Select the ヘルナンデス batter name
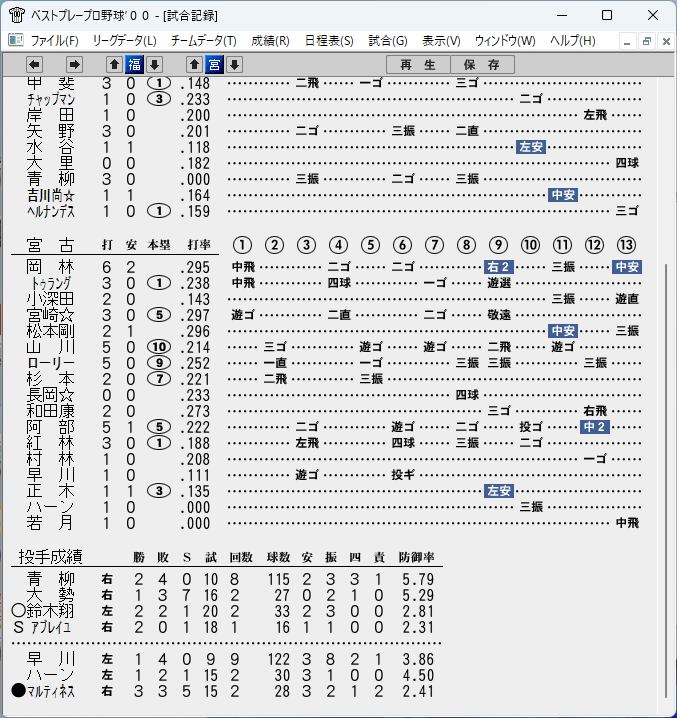Screen dimensions: 677x718 click(x=50, y=211)
